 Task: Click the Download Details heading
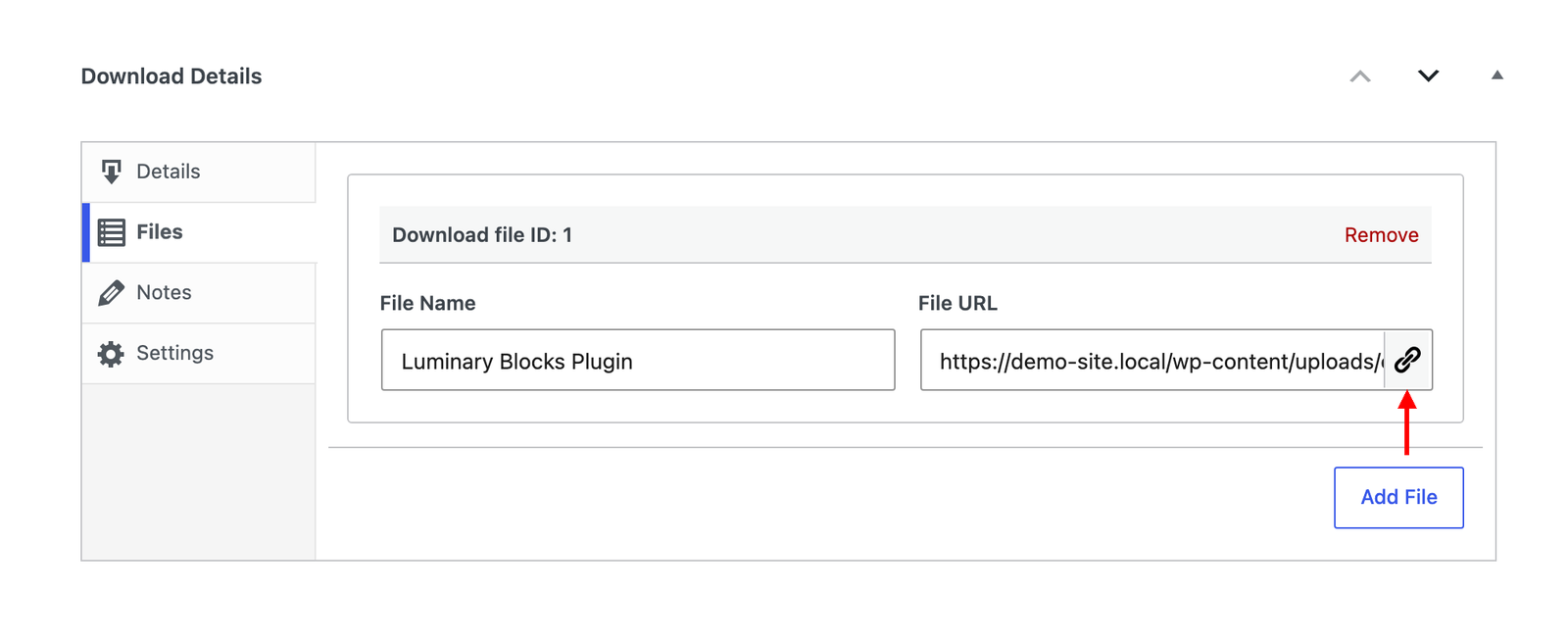coord(171,76)
